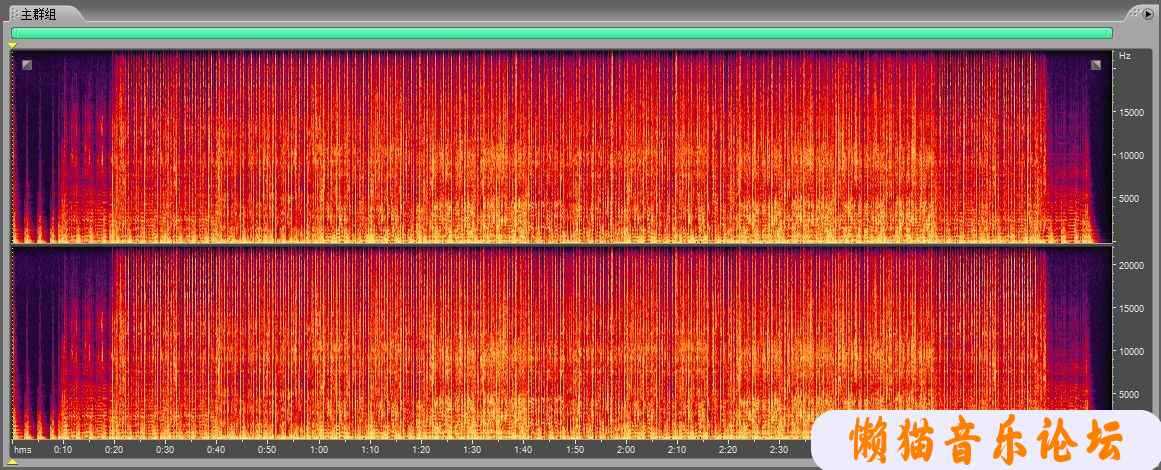Click 20000 on the lower channel frequency scale

(x=1131, y=265)
